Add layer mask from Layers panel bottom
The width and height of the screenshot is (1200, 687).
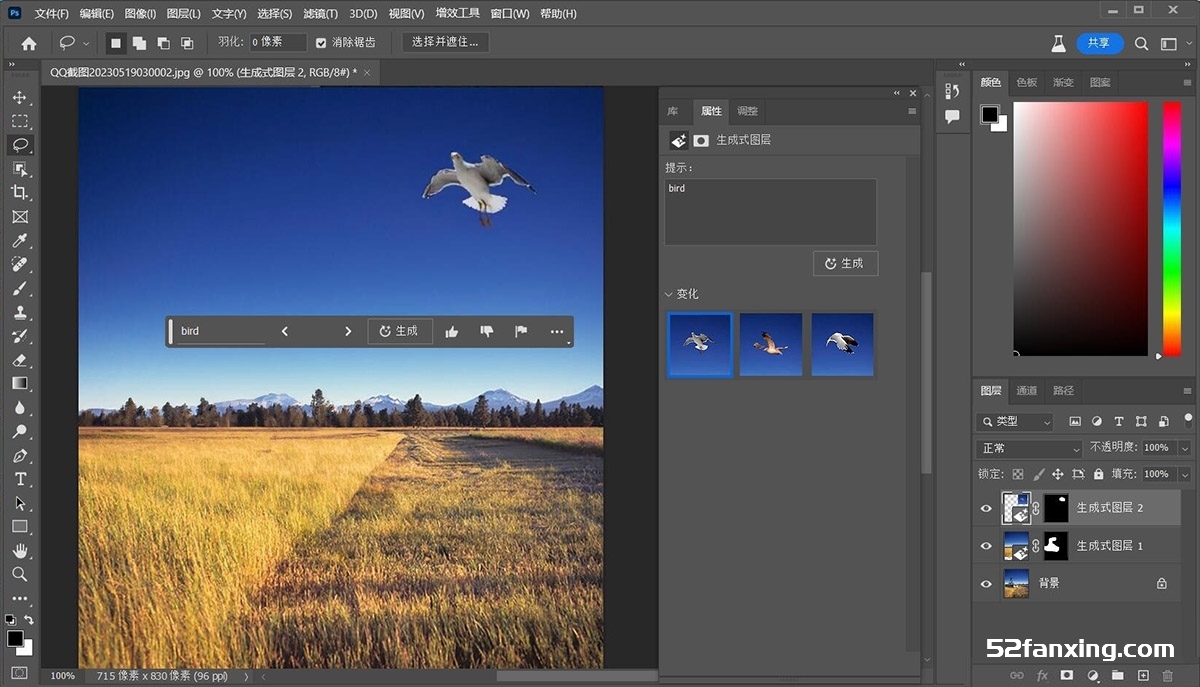point(1067,676)
